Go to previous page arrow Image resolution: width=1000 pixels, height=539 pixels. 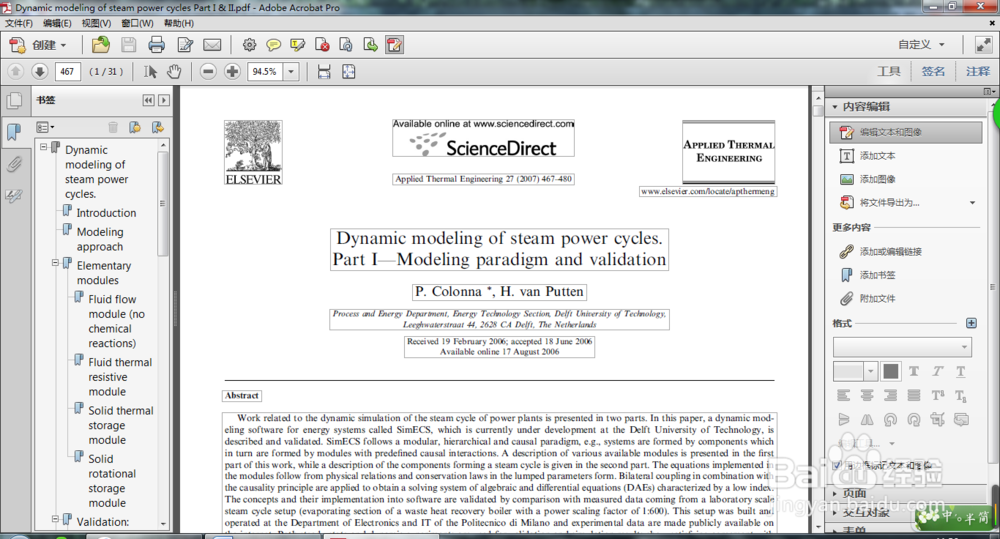(x=16, y=71)
